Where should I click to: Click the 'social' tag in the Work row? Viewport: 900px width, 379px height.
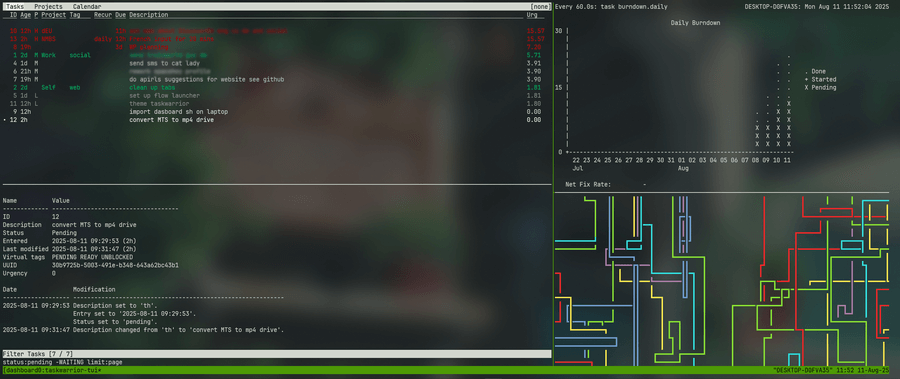(x=80, y=55)
